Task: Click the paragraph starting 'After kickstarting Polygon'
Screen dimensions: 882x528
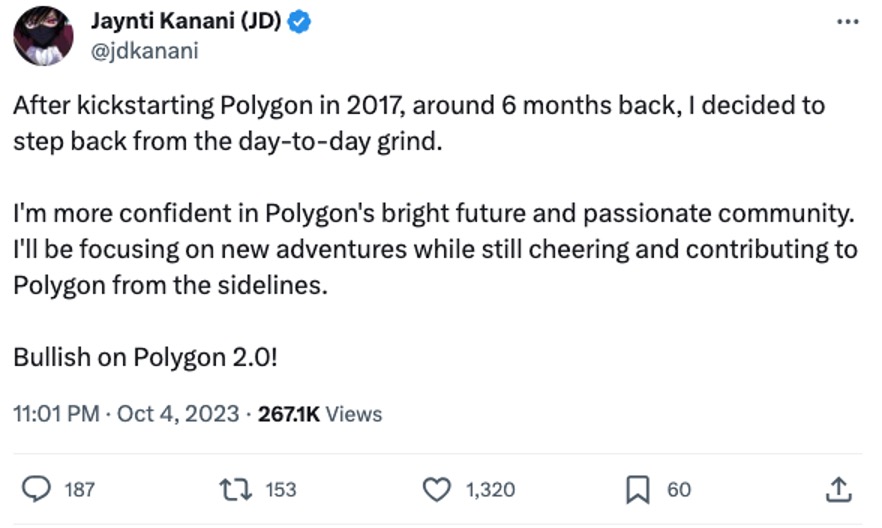Action: pos(418,122)
